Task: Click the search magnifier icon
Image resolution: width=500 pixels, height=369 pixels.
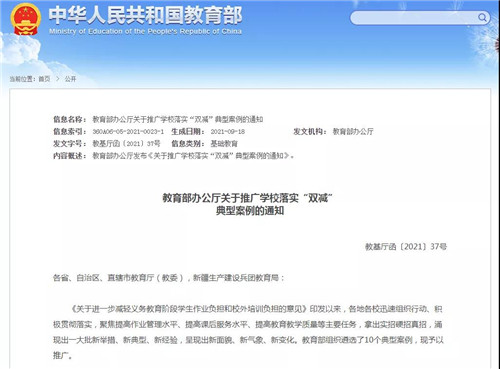Action: click(482, 17)
